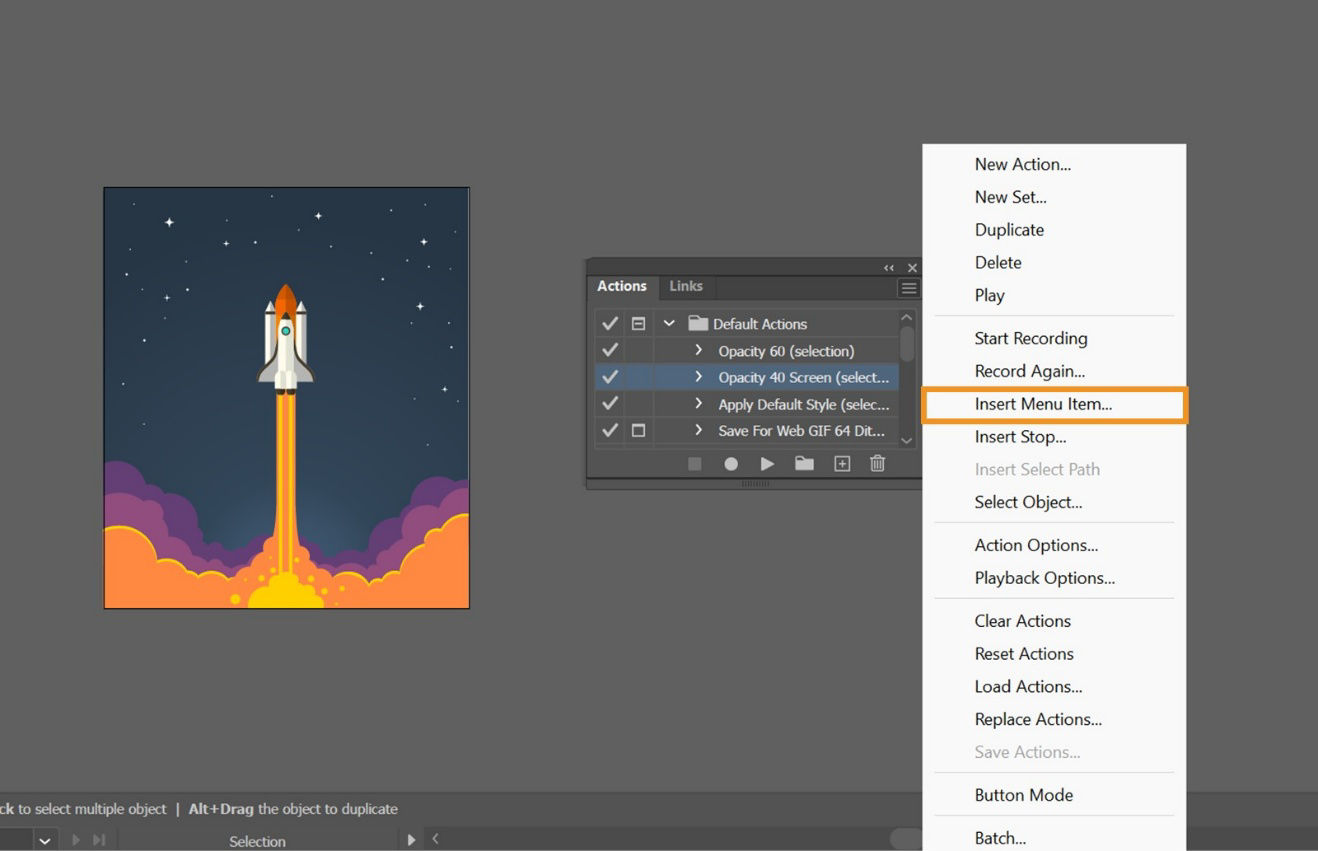This screenshot has width=1318, height=851.
Task: Select Start Recording in the context menu
Action: pos(1031,338)
